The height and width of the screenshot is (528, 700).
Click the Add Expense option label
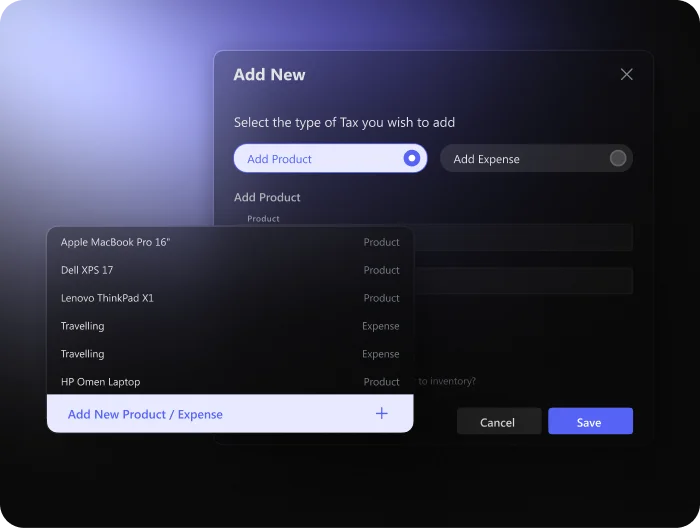click(486, 159)
